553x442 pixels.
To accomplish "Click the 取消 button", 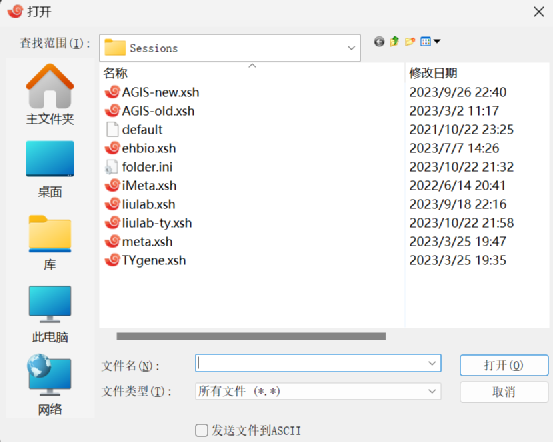I will click(504, 392).
